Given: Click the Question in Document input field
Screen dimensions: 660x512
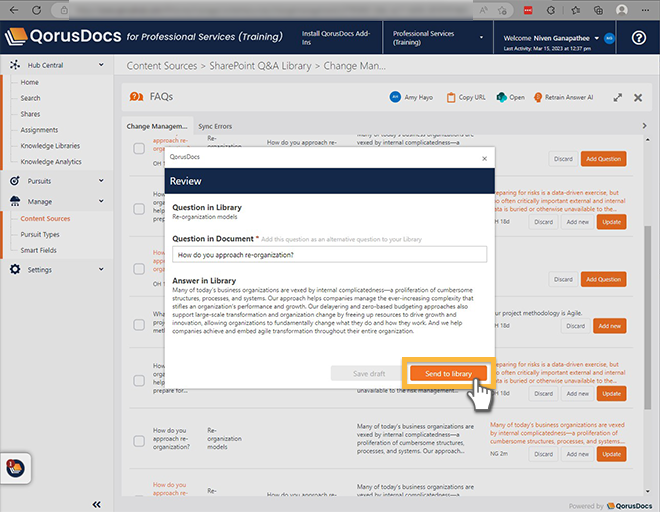Looking at the screenshot, I should pos(330,254).
